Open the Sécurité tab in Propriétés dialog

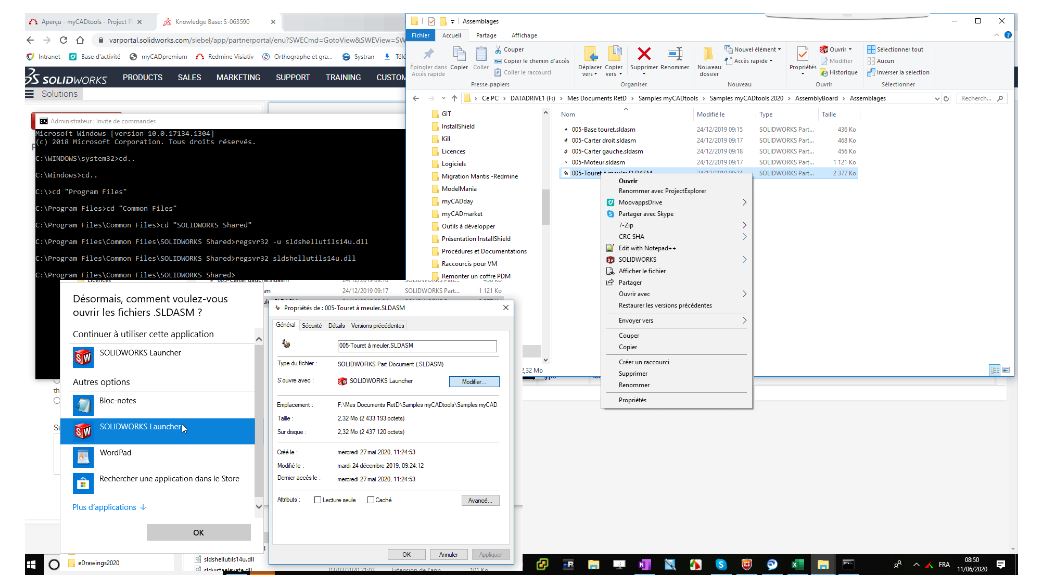click(312, 326)
